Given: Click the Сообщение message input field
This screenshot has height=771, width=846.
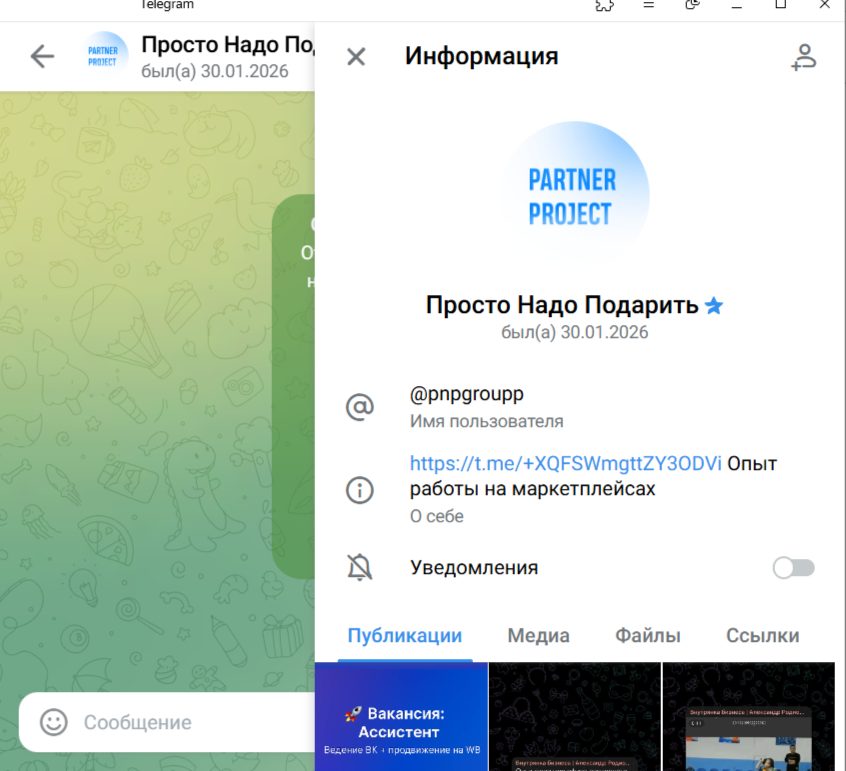Looking at the screenshot, I should pos(180,722).
